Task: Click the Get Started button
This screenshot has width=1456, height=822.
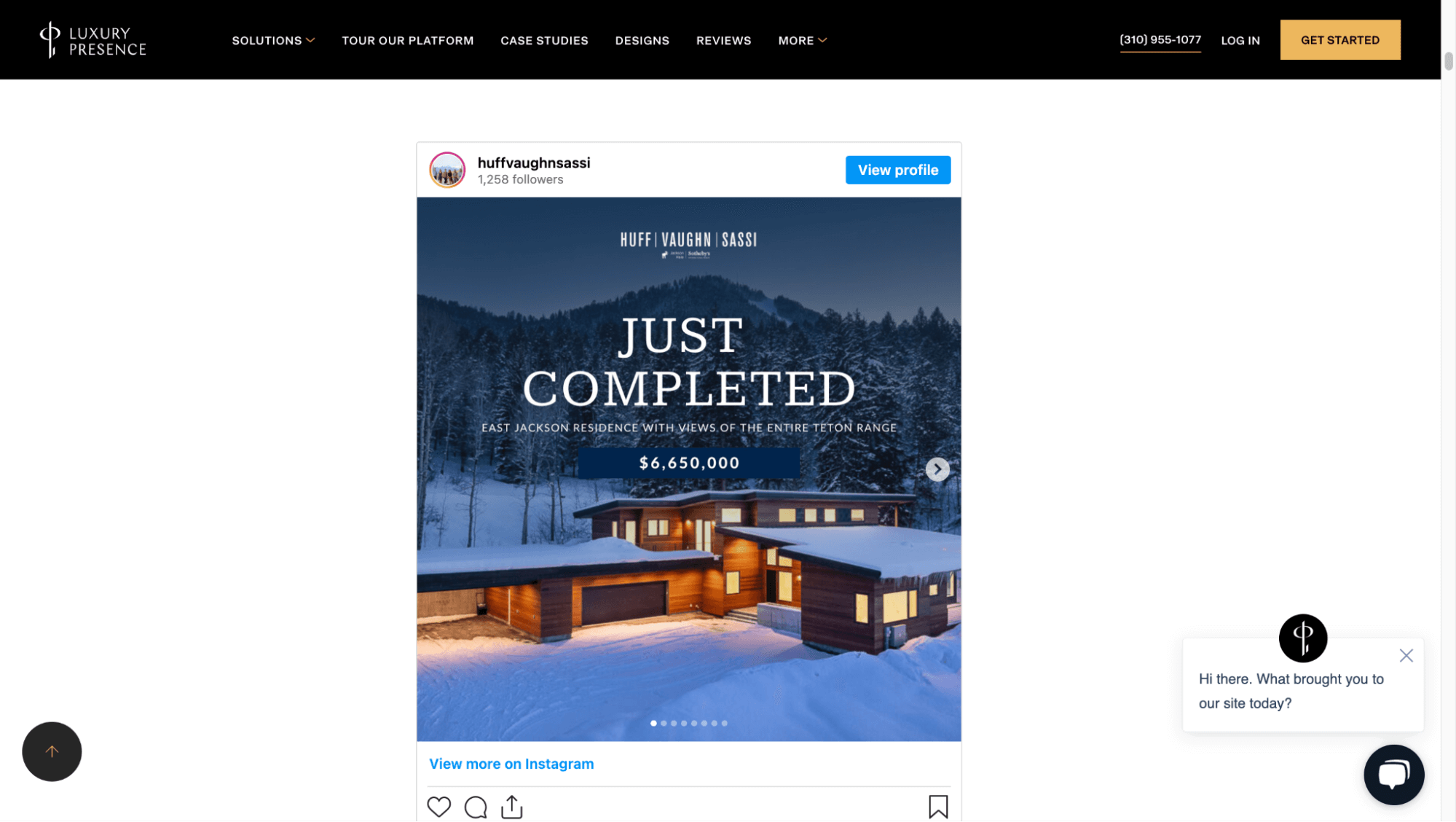Action: (1339, 40)
